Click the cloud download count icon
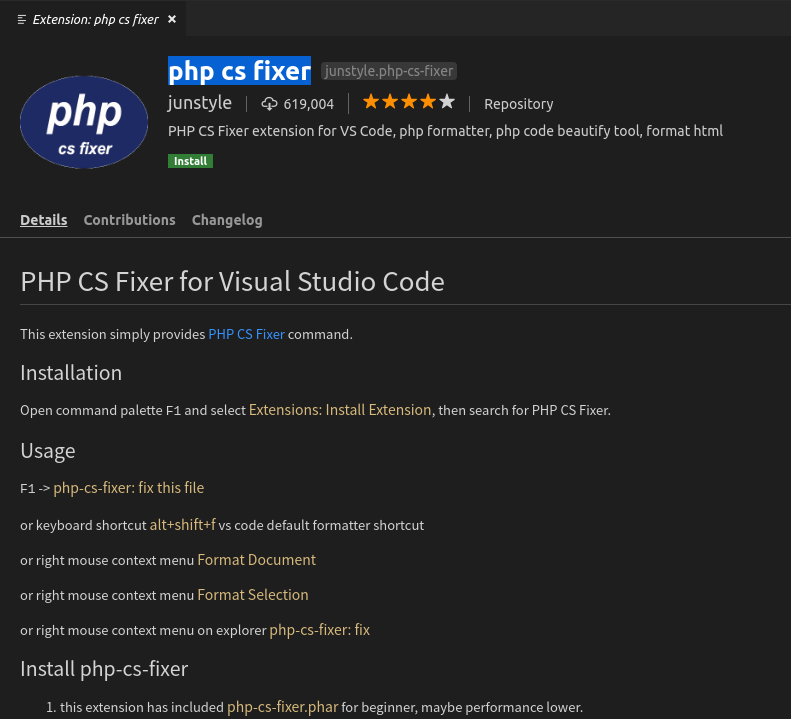This screenshot has height=719, width=791. [x=269, y=104]
